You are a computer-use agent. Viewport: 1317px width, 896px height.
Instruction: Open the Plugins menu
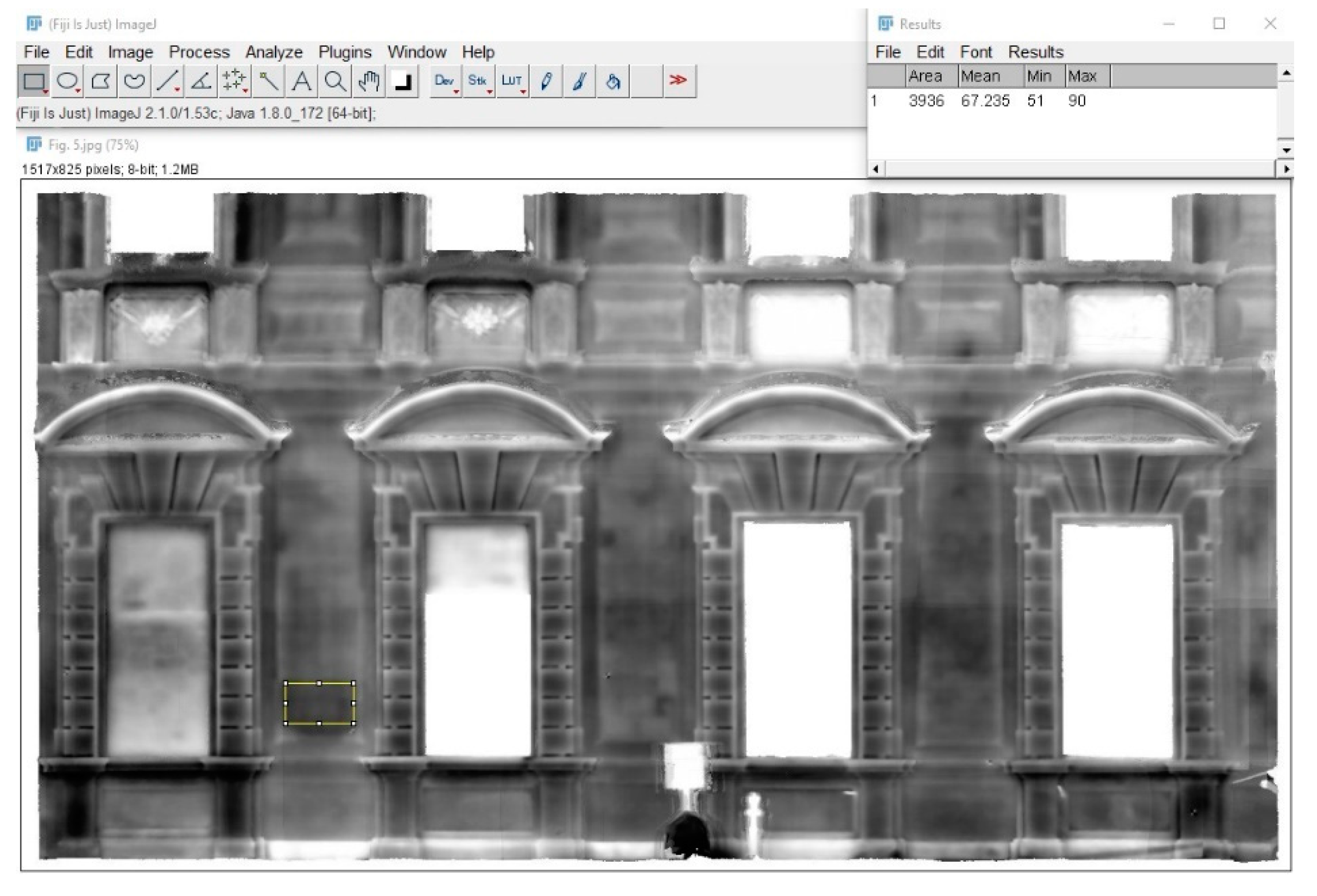pos(345,52)
